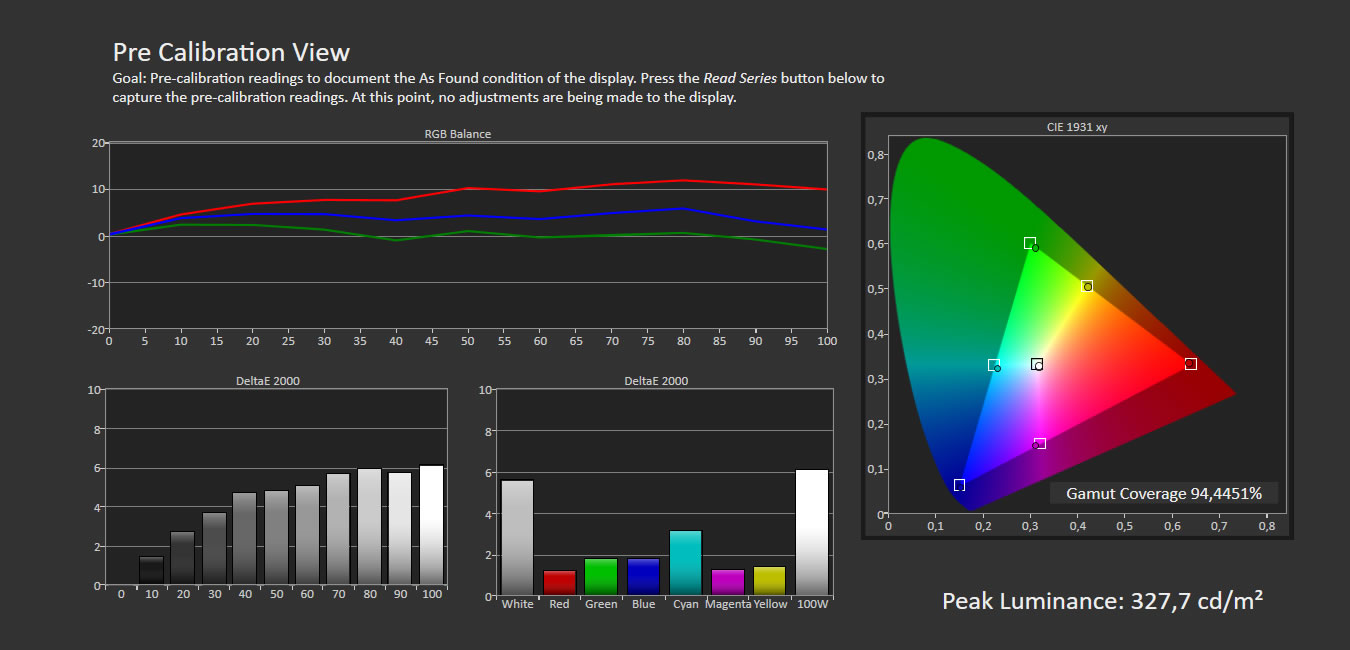Click the Red bar in DeltaE color chart
The image size is (1350, 650).
coord(559,583)
